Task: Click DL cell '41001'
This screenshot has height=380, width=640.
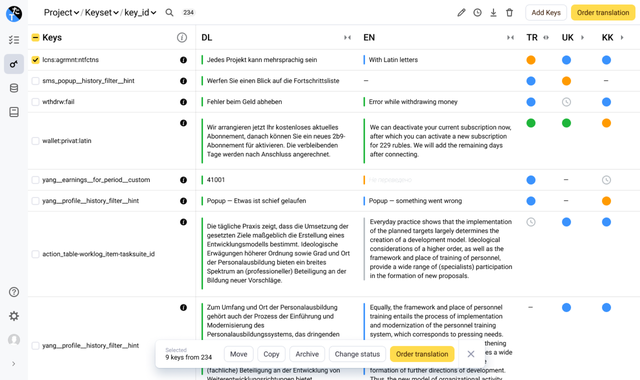Action: click(x=216, y=180)
